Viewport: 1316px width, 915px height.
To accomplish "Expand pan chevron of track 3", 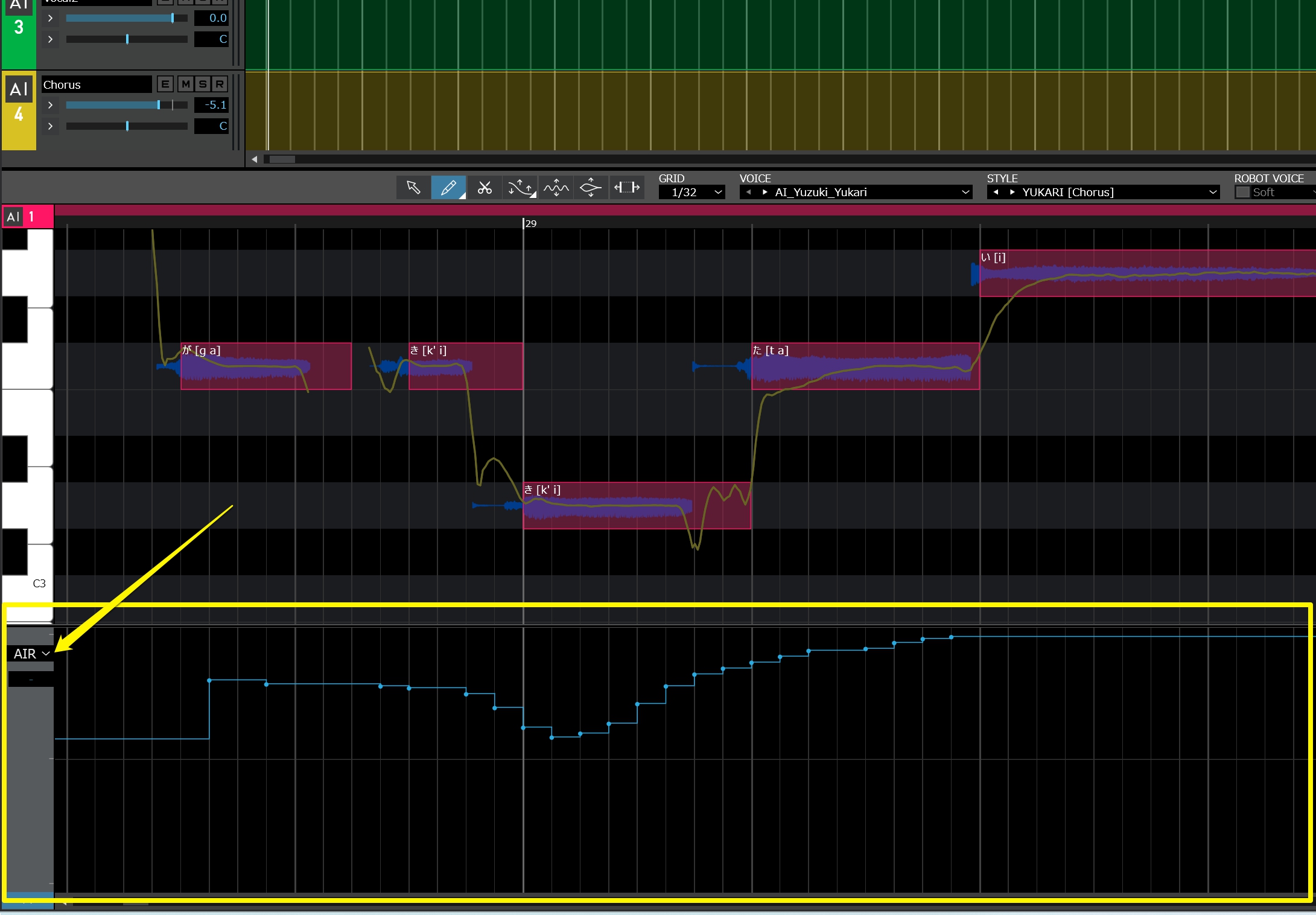I will [x=50, y=39].
